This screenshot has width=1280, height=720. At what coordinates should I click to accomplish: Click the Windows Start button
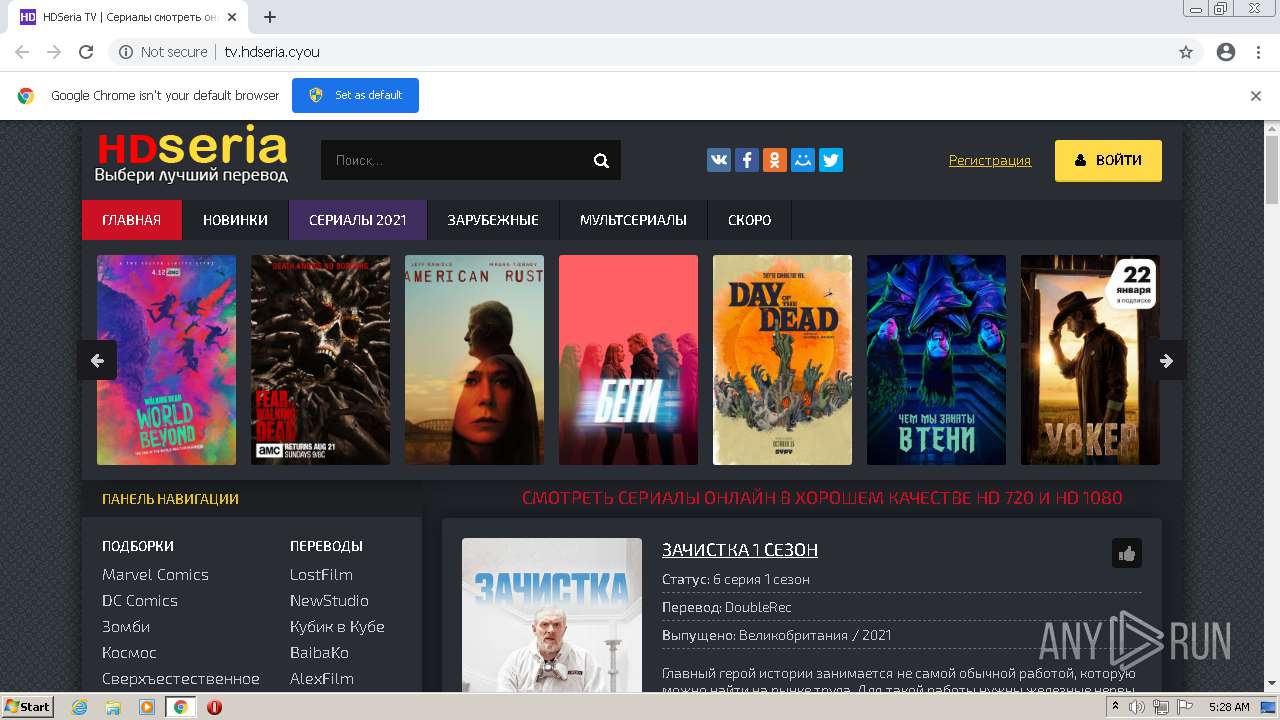pos(28,707)
